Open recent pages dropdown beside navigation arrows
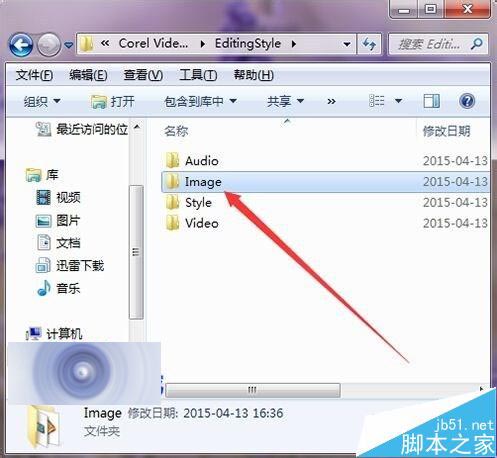This screenshot has width=497, height=458. [68, 45]
